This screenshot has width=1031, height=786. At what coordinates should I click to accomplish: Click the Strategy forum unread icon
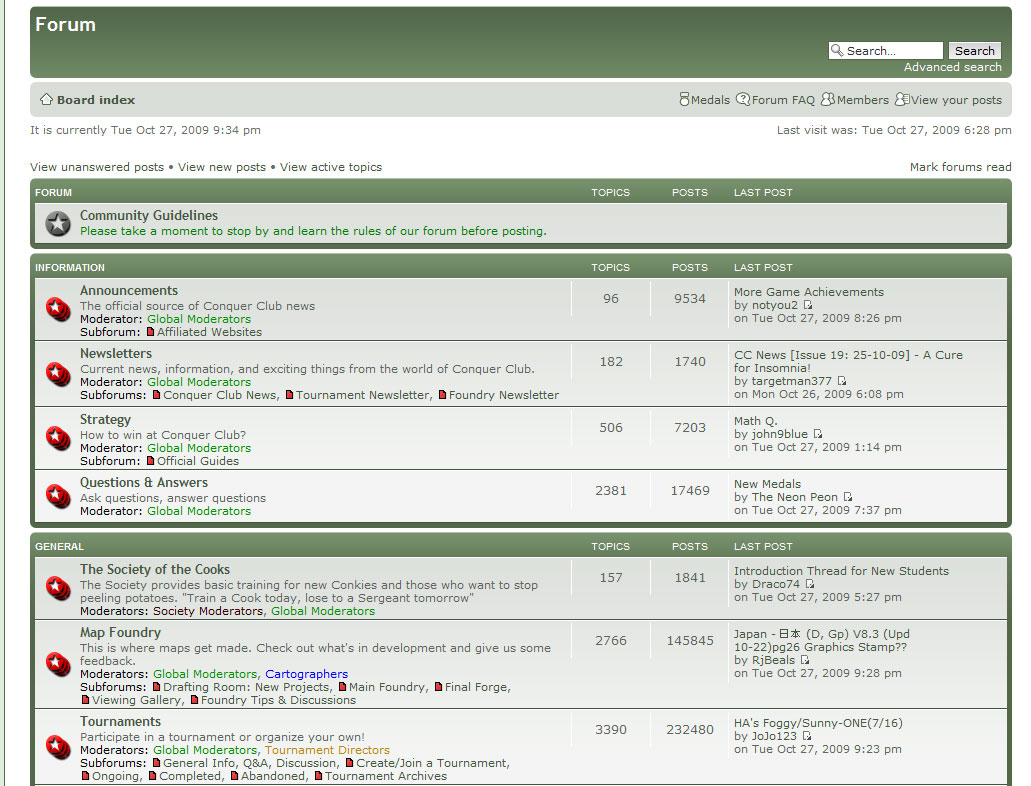[58, 437]
